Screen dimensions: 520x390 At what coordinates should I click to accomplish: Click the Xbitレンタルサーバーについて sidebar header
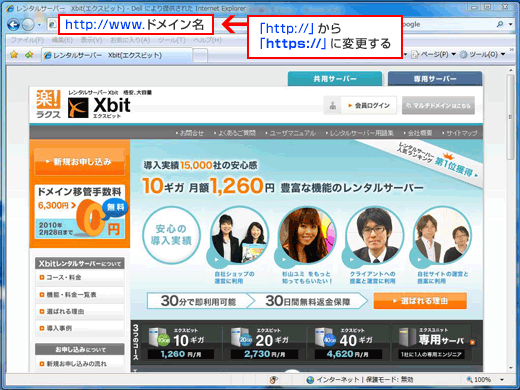coord(80,263)
